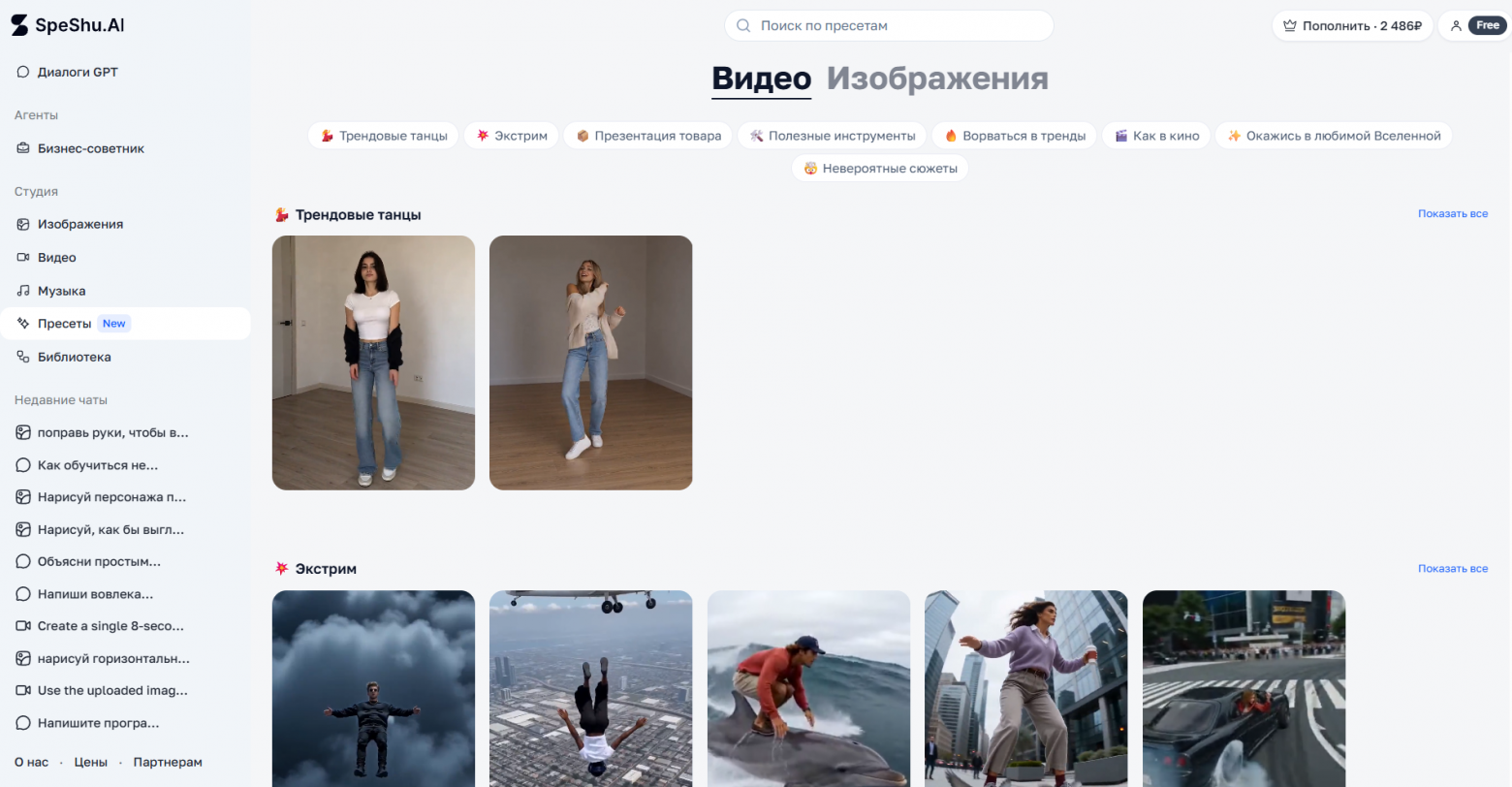Select the Изображения studio icon in sidebar

coord(23,224)
